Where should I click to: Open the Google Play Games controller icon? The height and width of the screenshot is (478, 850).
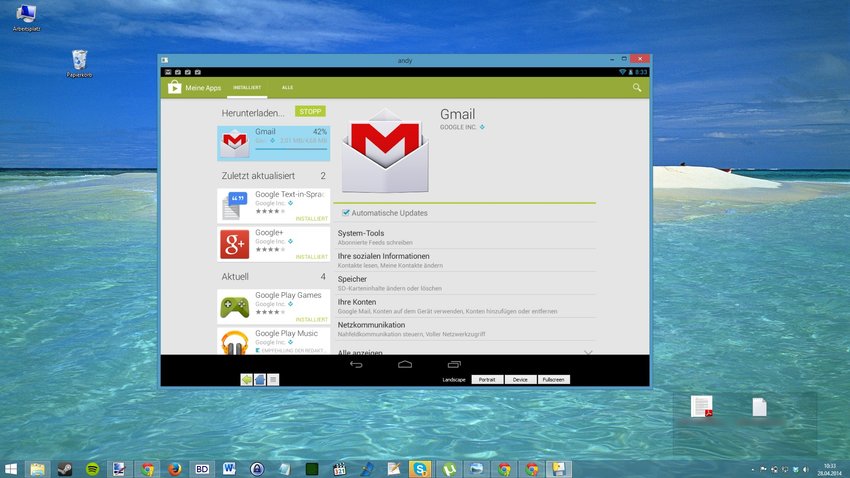pos(235,307)
